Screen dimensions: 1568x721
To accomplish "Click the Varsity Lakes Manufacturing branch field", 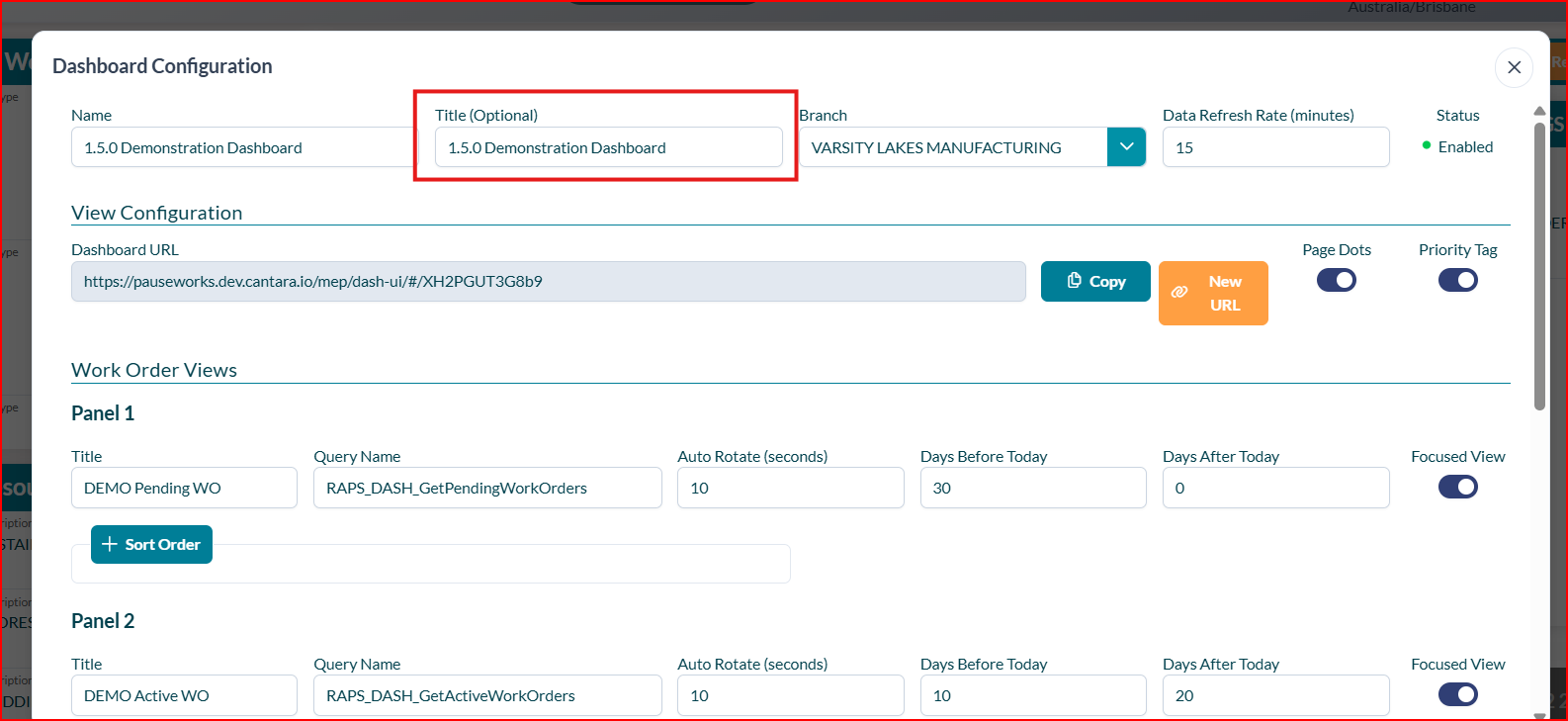I will tap(952, 147).
